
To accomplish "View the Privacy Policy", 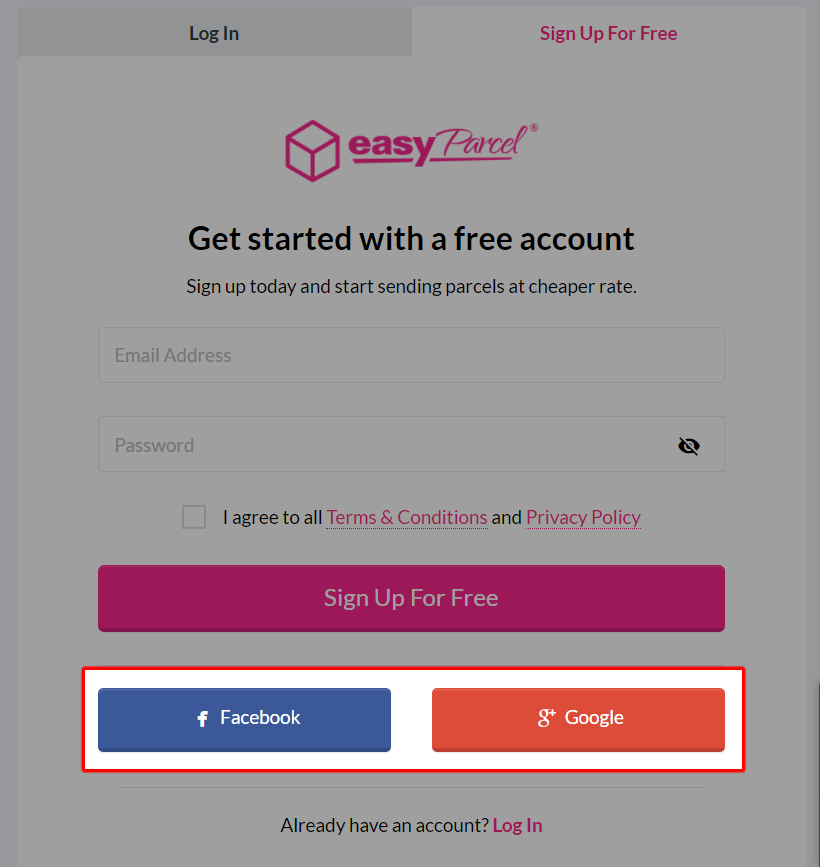I will [583, 517].
